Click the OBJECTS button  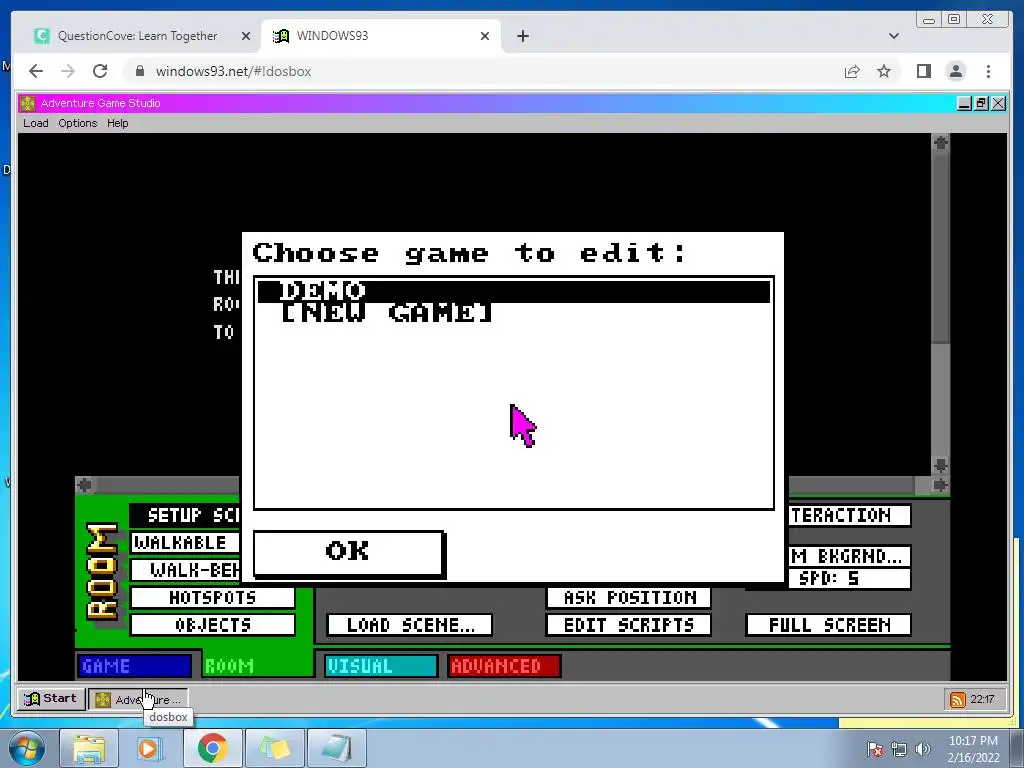(213, 625)
